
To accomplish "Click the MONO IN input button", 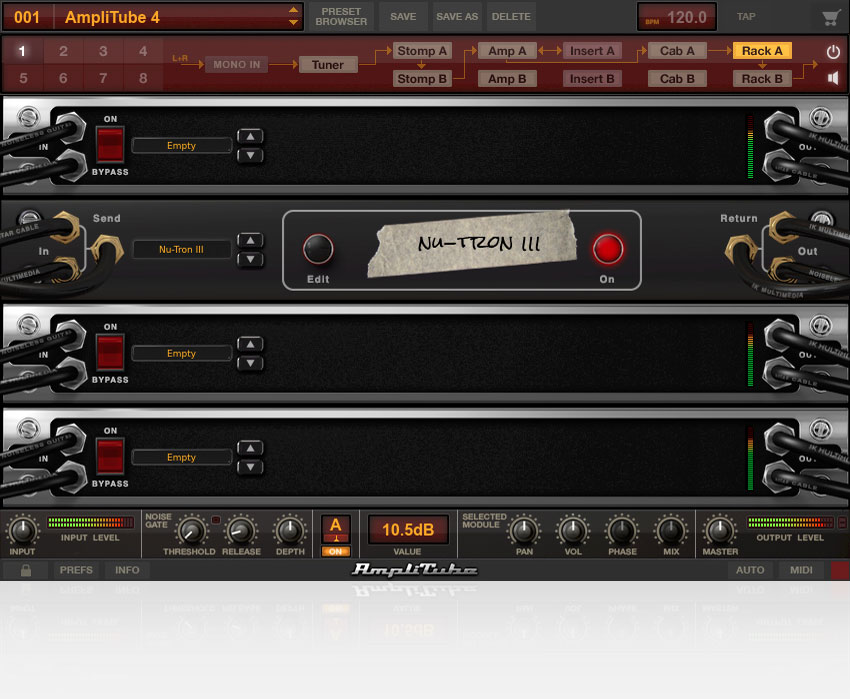I will (236, 65).
